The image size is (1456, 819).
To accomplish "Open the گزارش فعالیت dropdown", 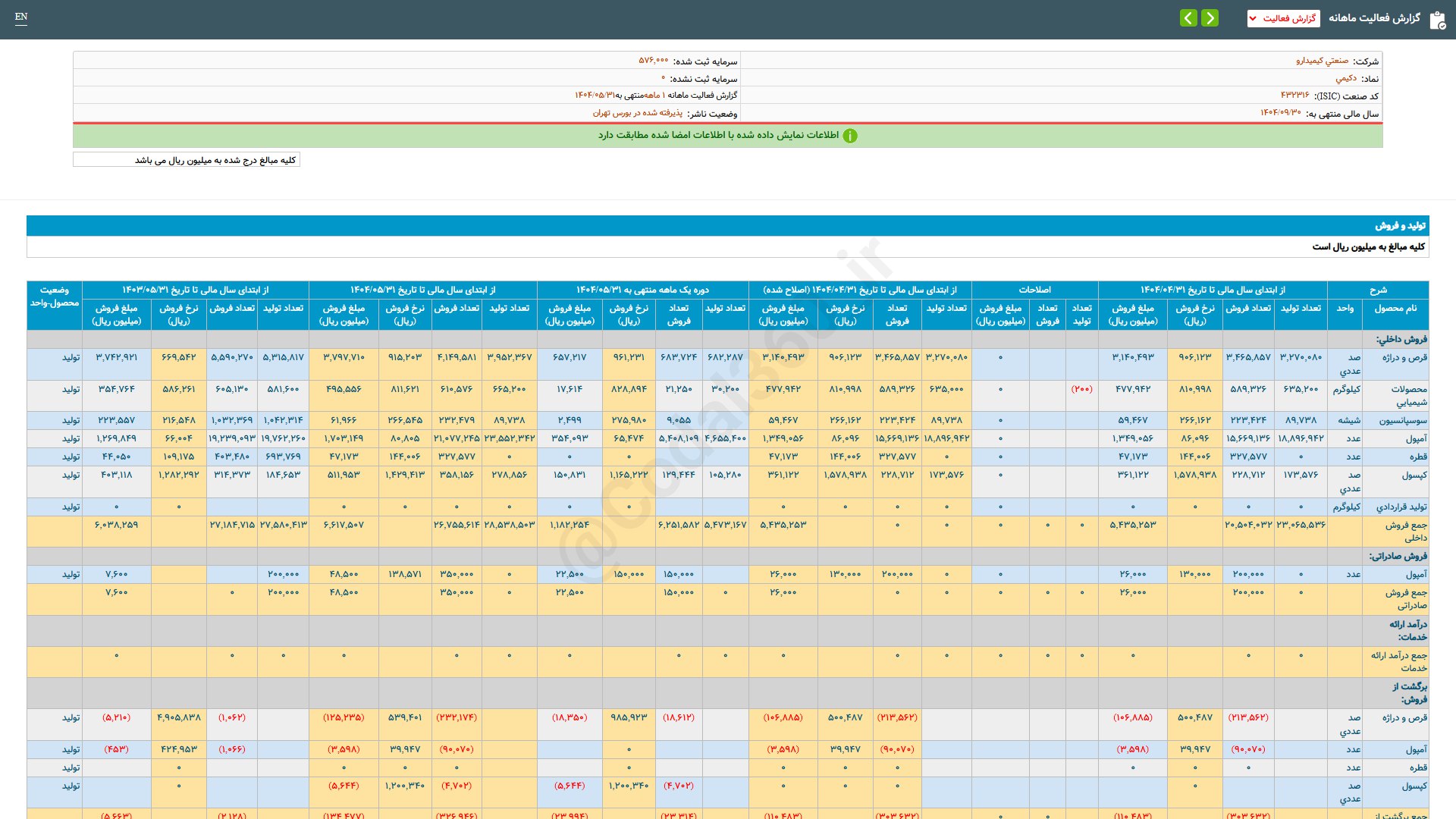I will (1283, 18).
